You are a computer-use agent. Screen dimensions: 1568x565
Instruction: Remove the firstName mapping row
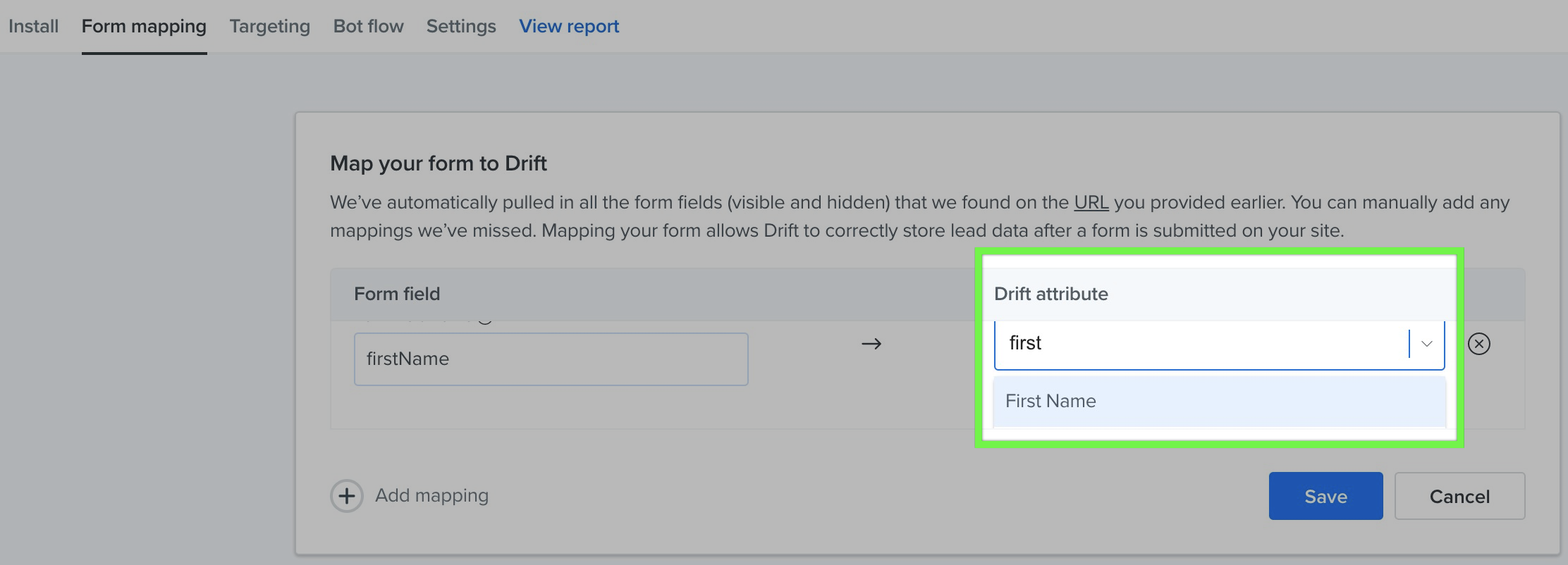(x=1478, y=344)
